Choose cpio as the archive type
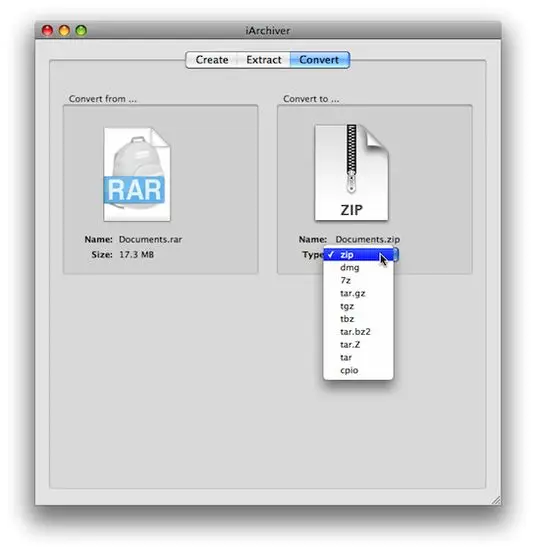Viewport: 537px width, 550px height. pos(358,370)
